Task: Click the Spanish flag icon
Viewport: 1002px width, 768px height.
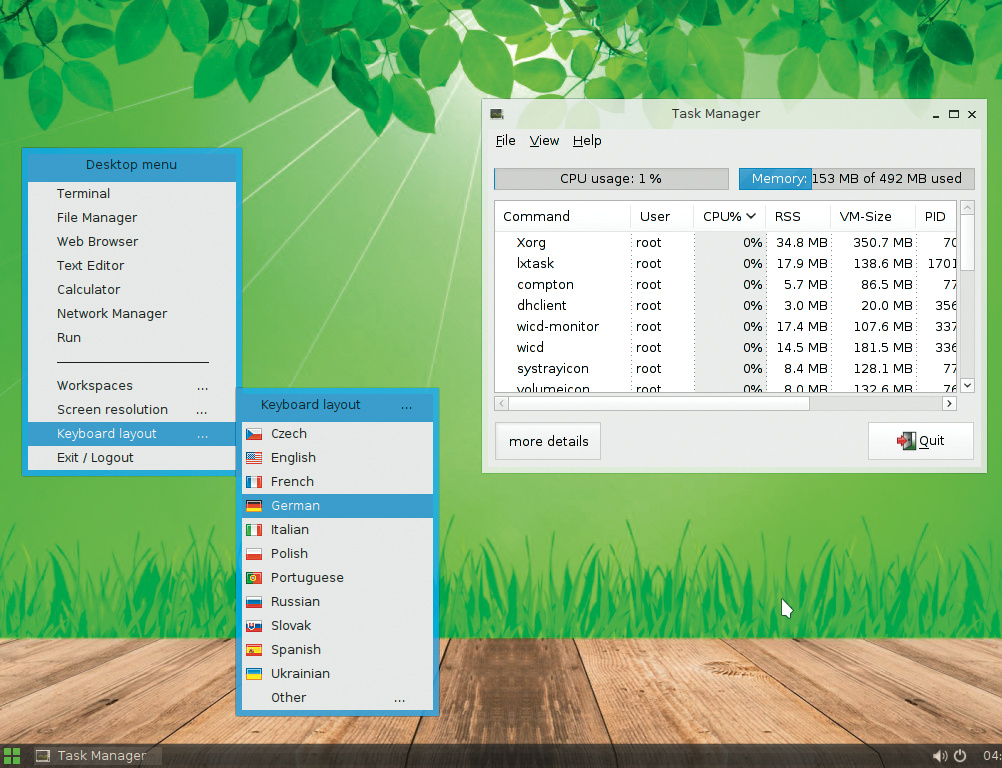Action: [254, 650]
